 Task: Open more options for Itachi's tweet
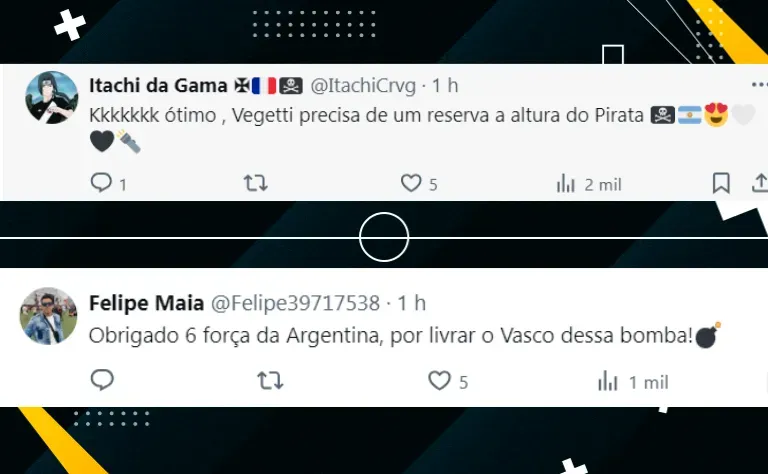point(760,85)
